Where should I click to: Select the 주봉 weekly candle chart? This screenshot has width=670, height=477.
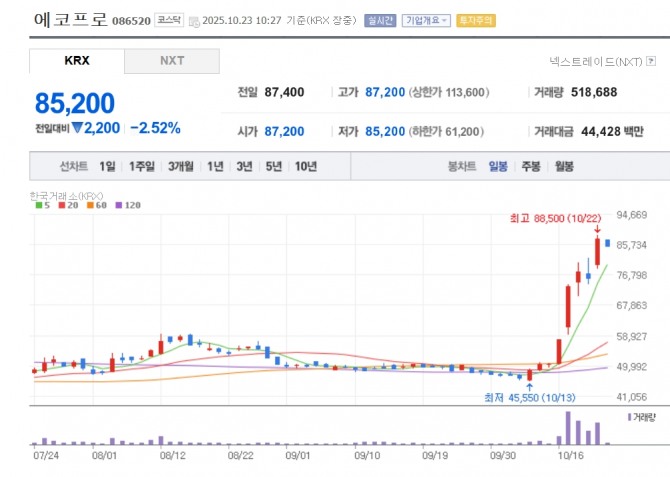pyautogui.click(x=530, y=167)
